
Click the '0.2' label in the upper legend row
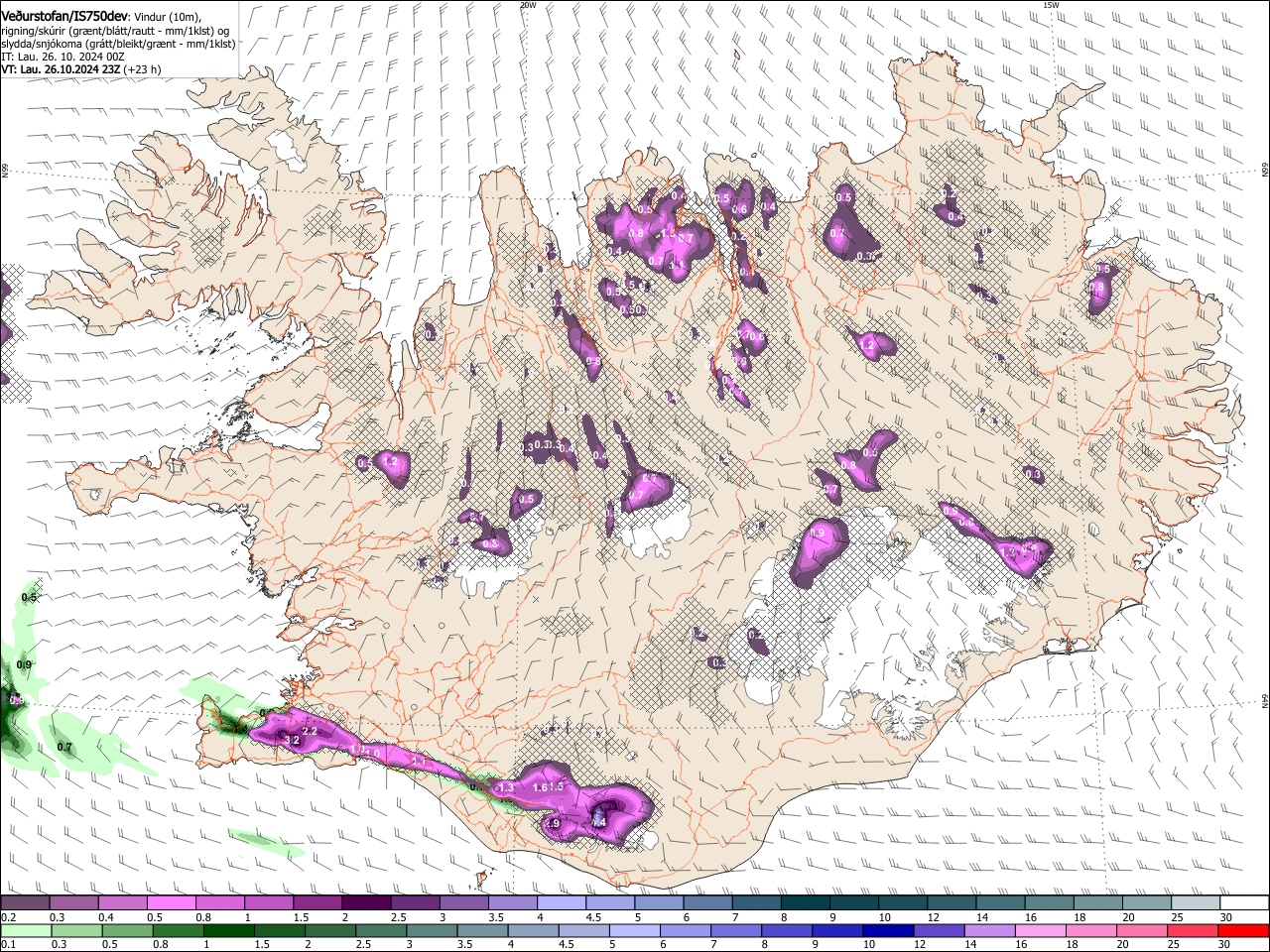pos(9,917)
